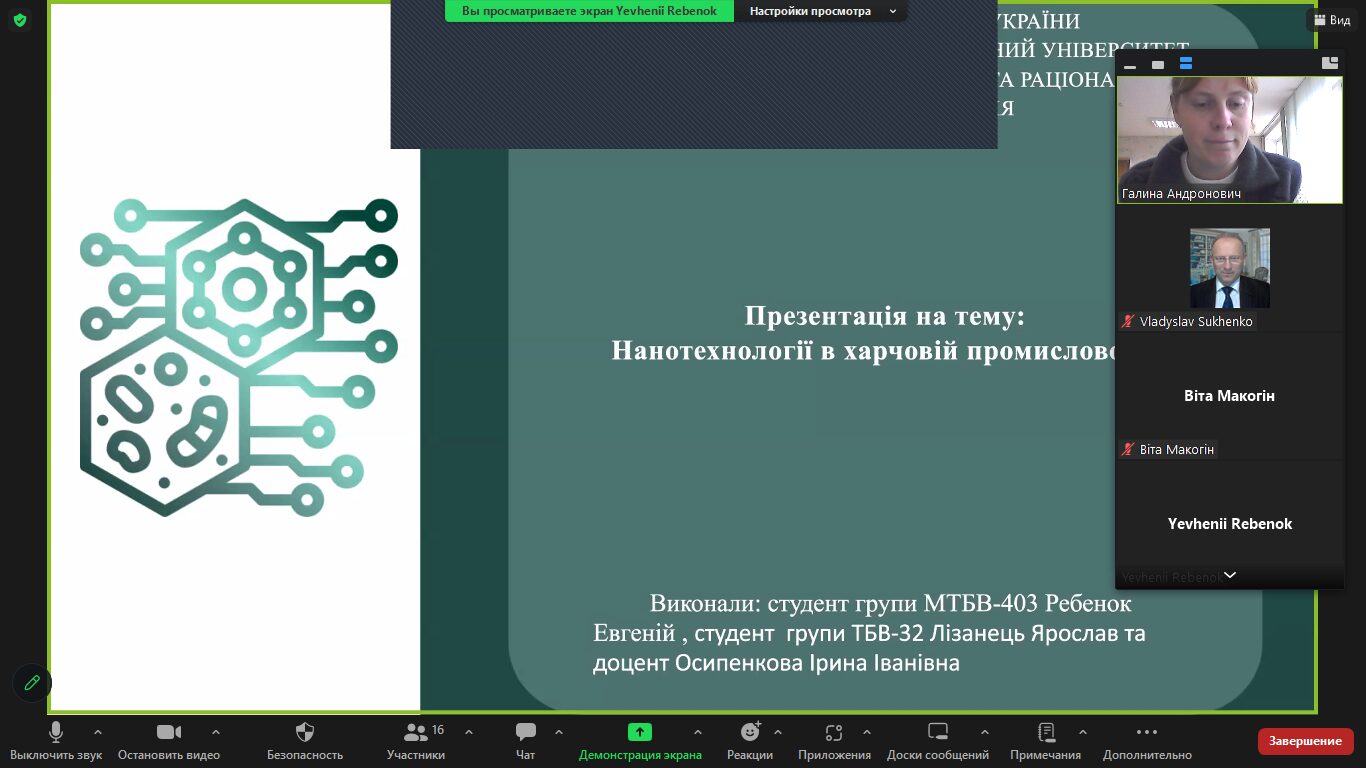Expand the chevron next to Участники

pos(469,732)
